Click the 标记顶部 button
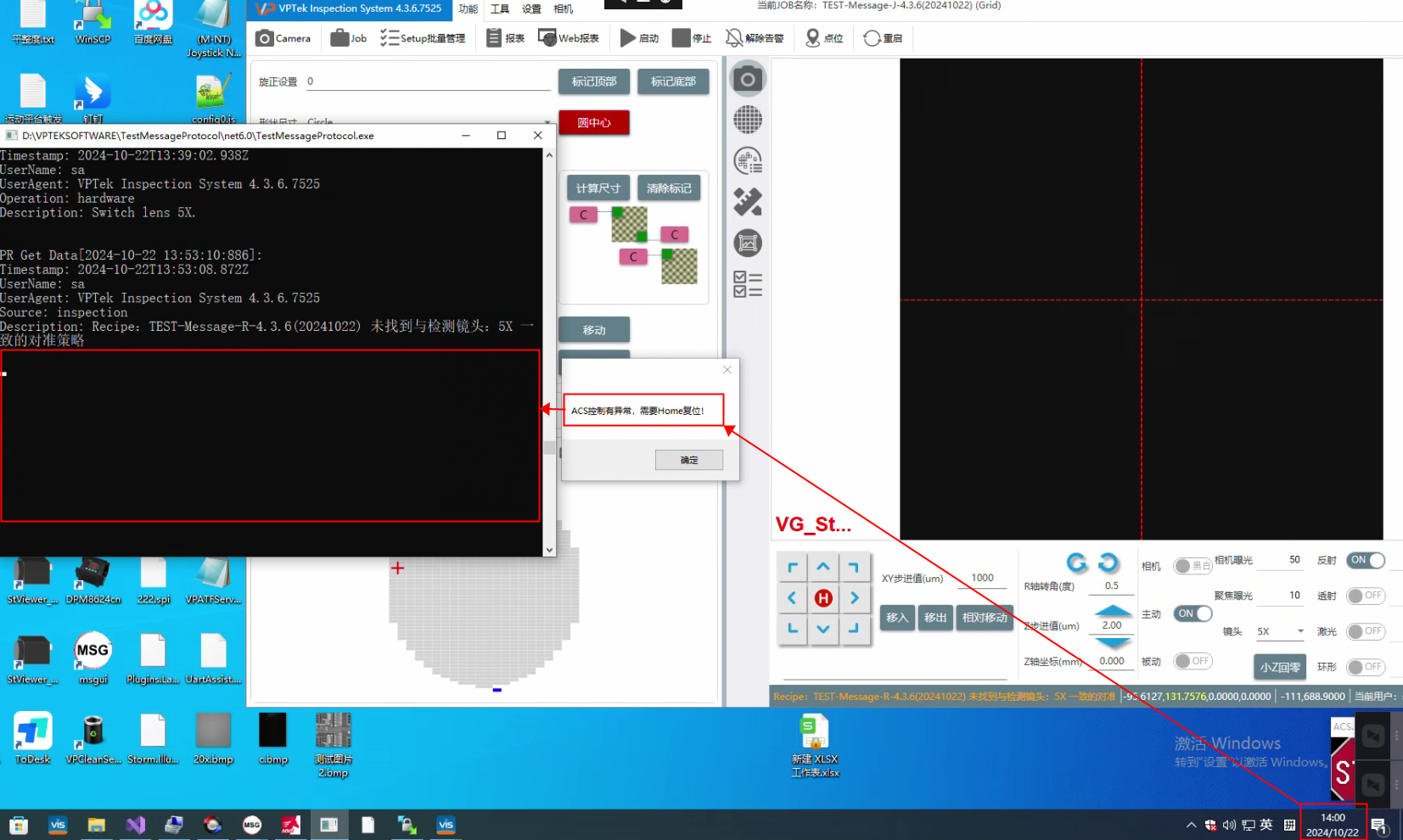1403x840 pixels. (x=594, y=81)
